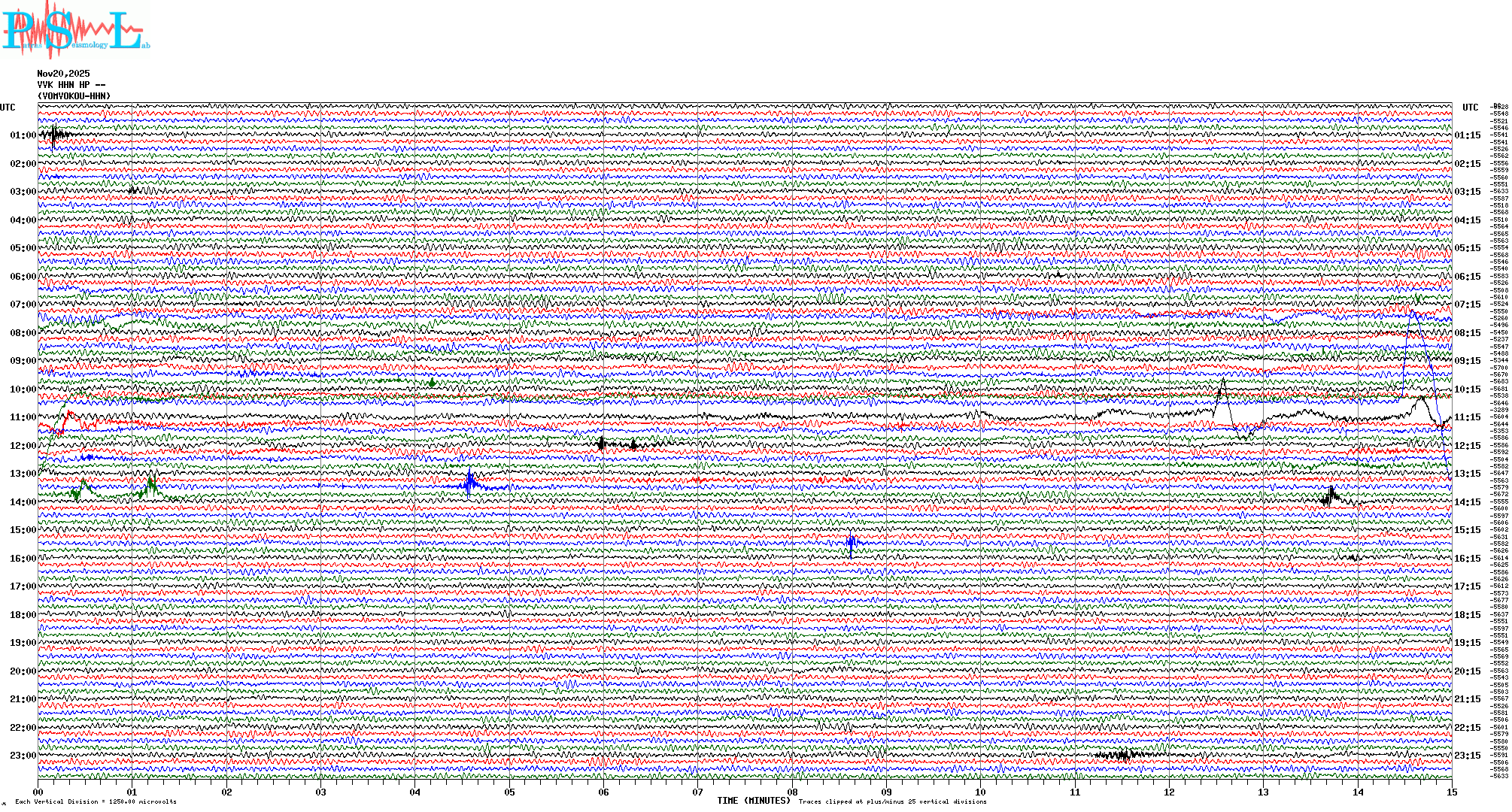Click the PSL seismology lab logo

[75, 30]
